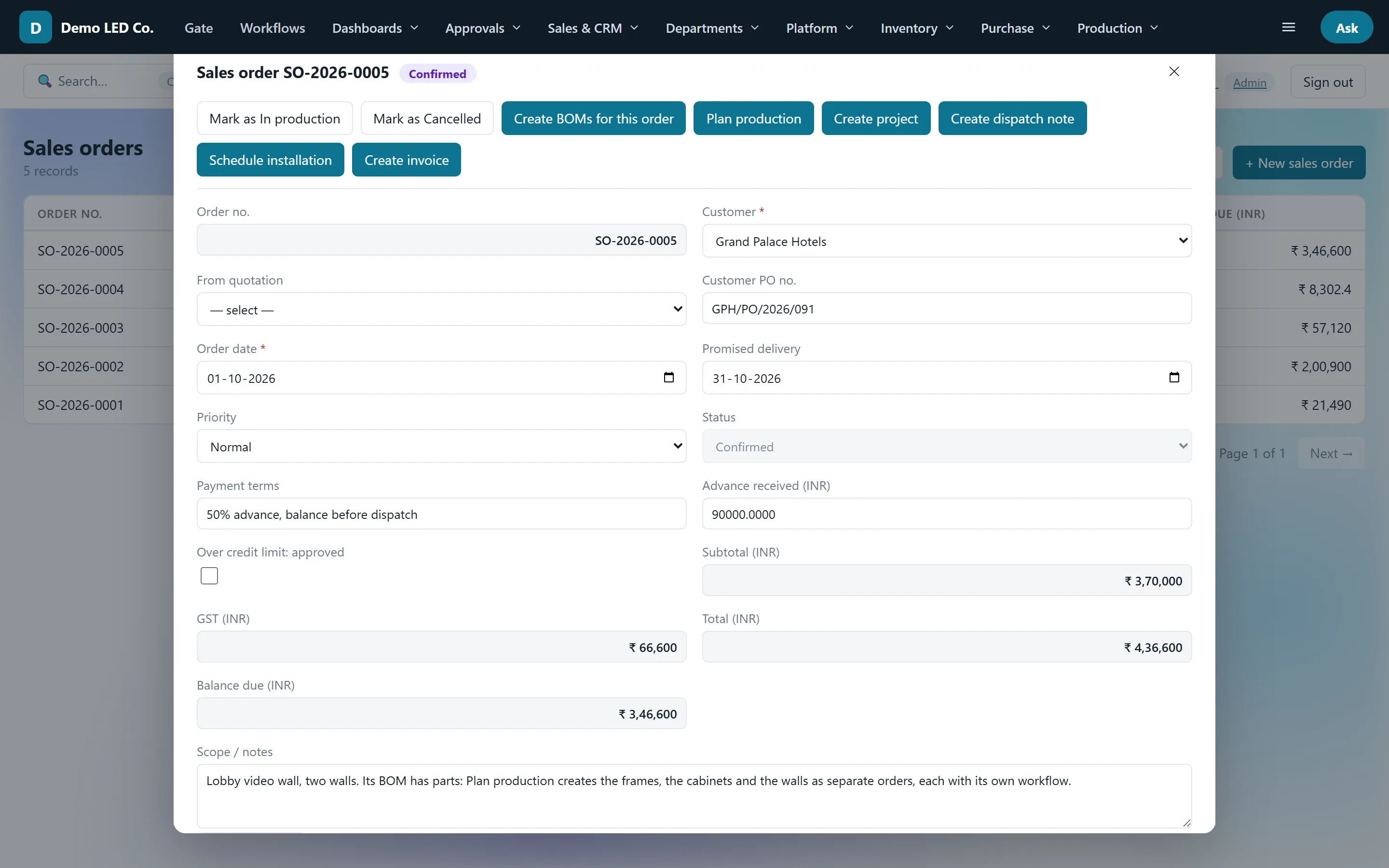Screen dimensions: 1389x868
Task: Click Sign out button
Action: pyautogui.click(x=1328, y=81)
